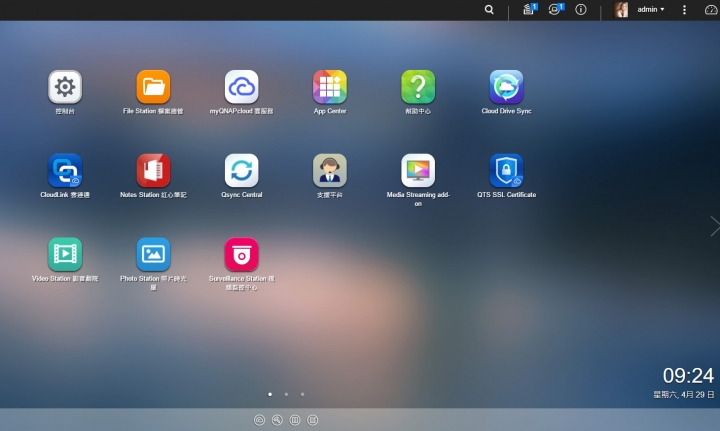Click third bottom bar icon
Viewport: 720px width, 431px height.
(x=295, y=420)
